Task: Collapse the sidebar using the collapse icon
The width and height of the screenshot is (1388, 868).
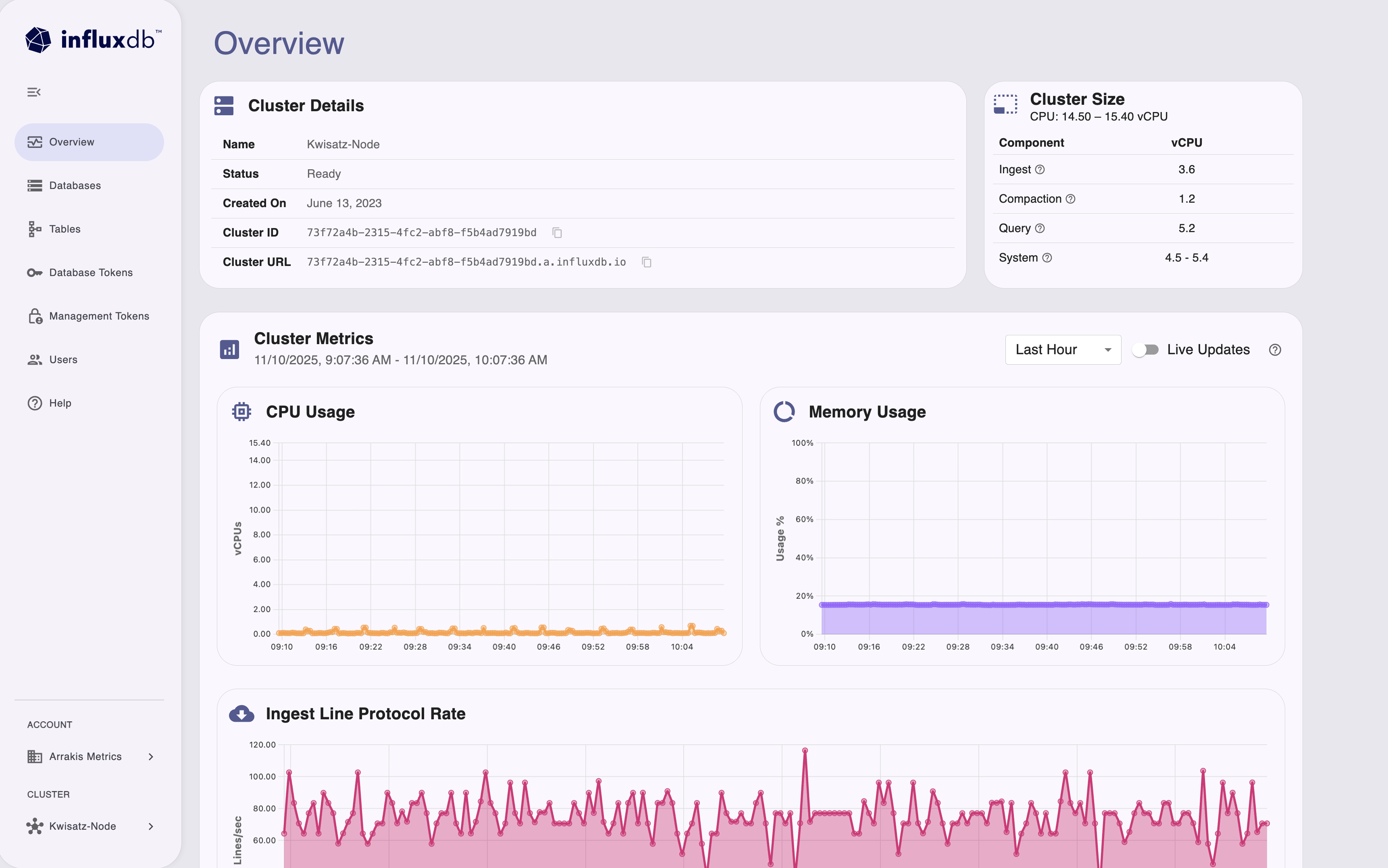Action: [33, 92]
